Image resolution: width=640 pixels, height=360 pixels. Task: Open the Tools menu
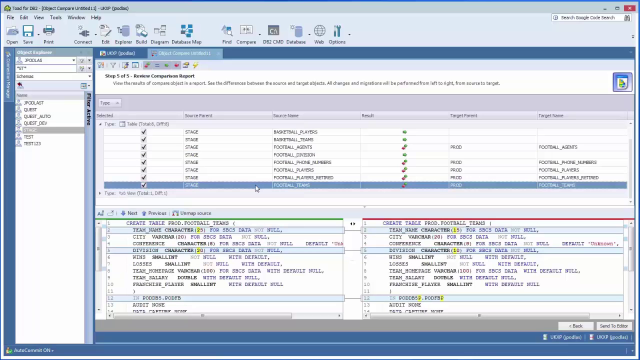(x=56, y=18)
